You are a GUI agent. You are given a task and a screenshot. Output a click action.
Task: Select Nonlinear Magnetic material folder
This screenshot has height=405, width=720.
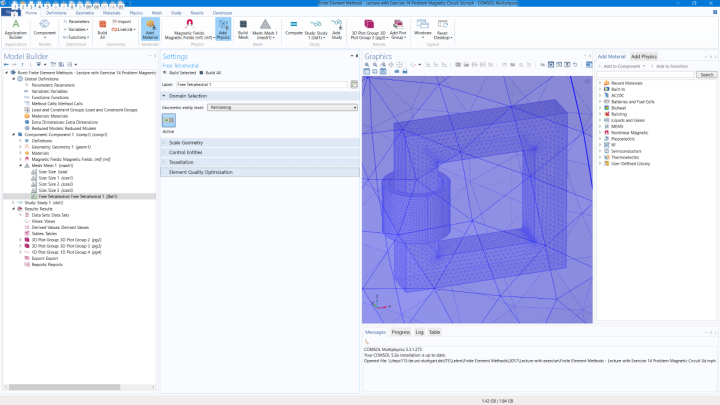click(629, 133)
